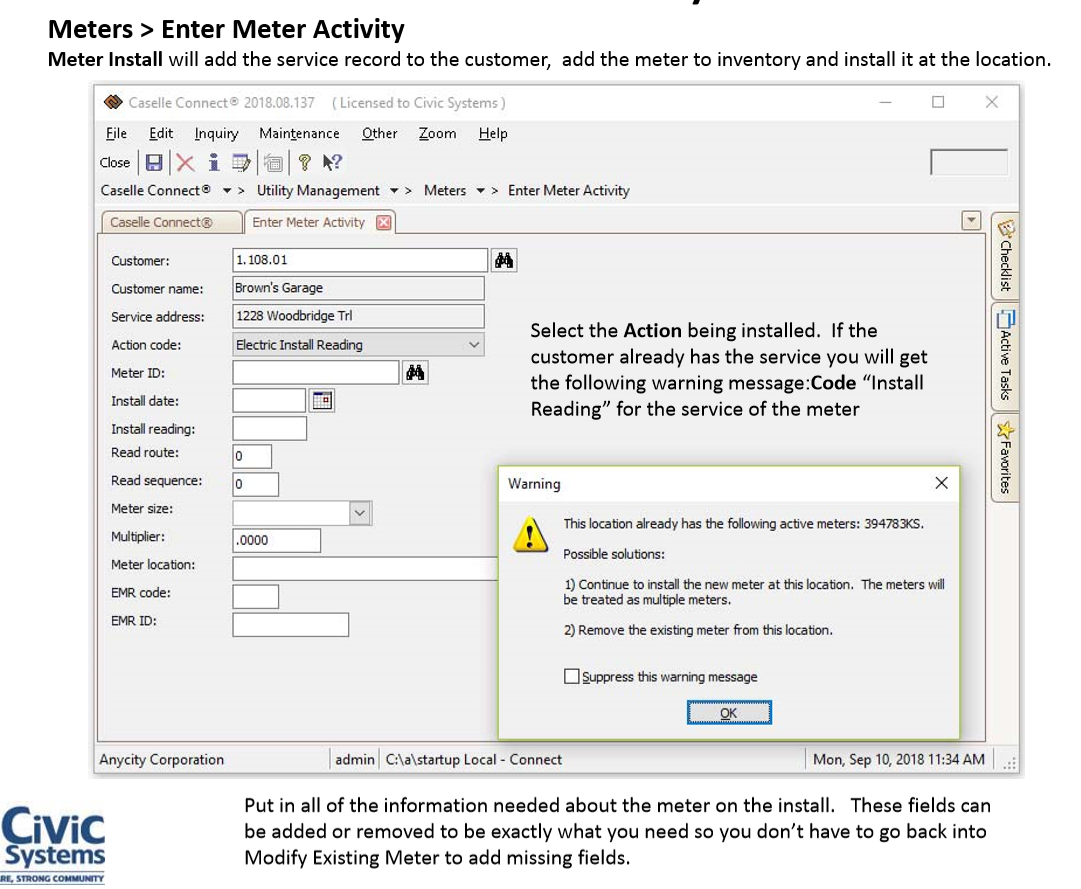The width and height of the screenshot is (1081, 889).
Task: Click the notes page toolbar icon
Action: pos(241,163)
